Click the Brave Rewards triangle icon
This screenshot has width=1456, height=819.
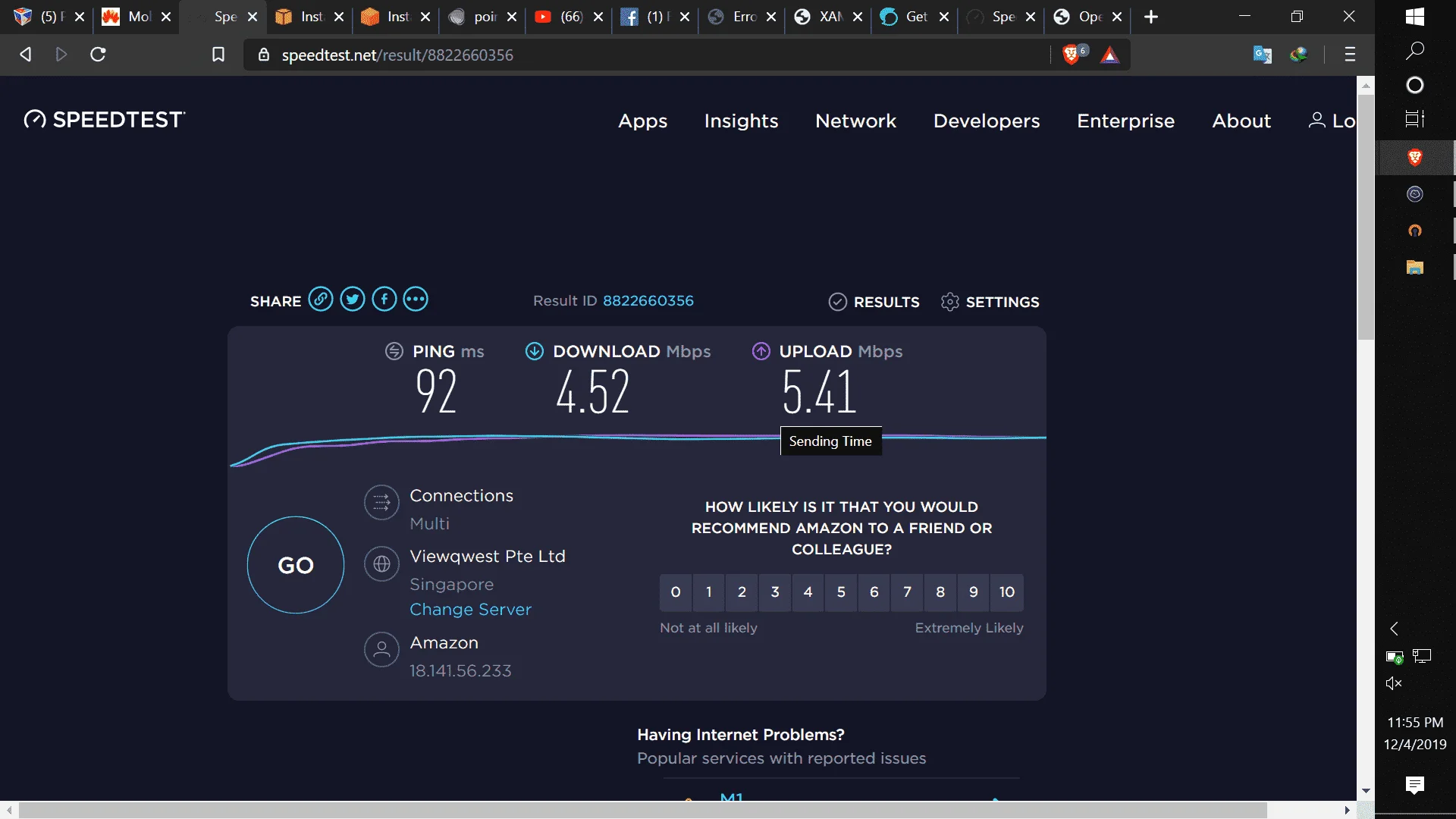pyautogui.click(x=1109, y=55)
